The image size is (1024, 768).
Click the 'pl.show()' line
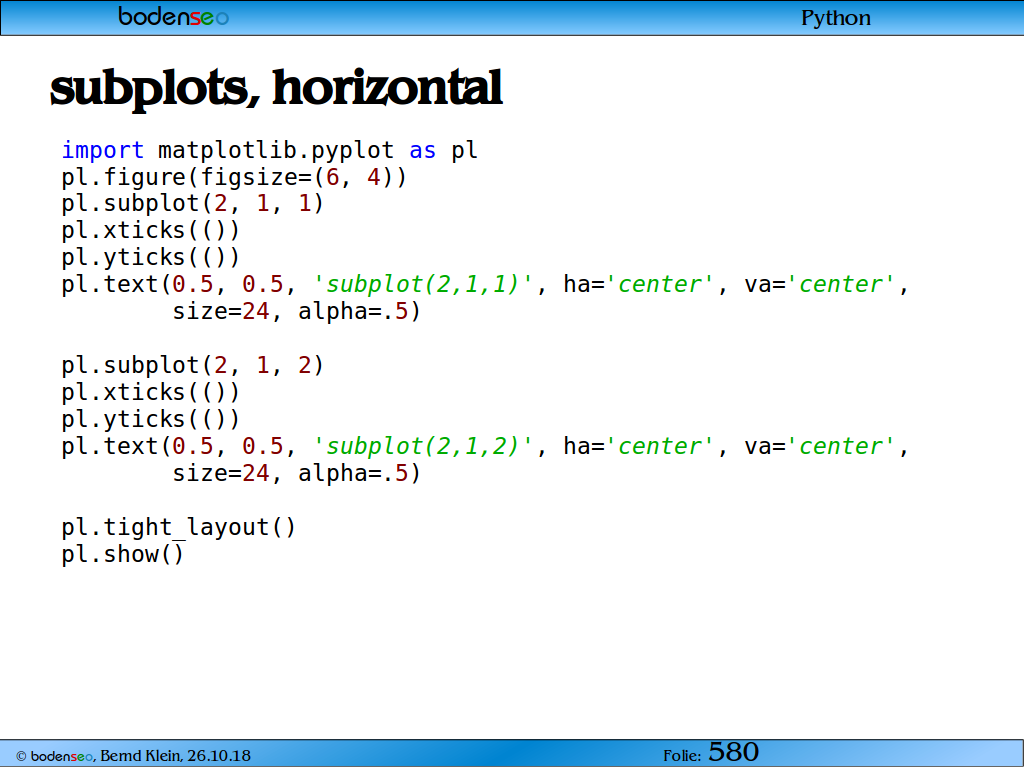coord(123,554)
